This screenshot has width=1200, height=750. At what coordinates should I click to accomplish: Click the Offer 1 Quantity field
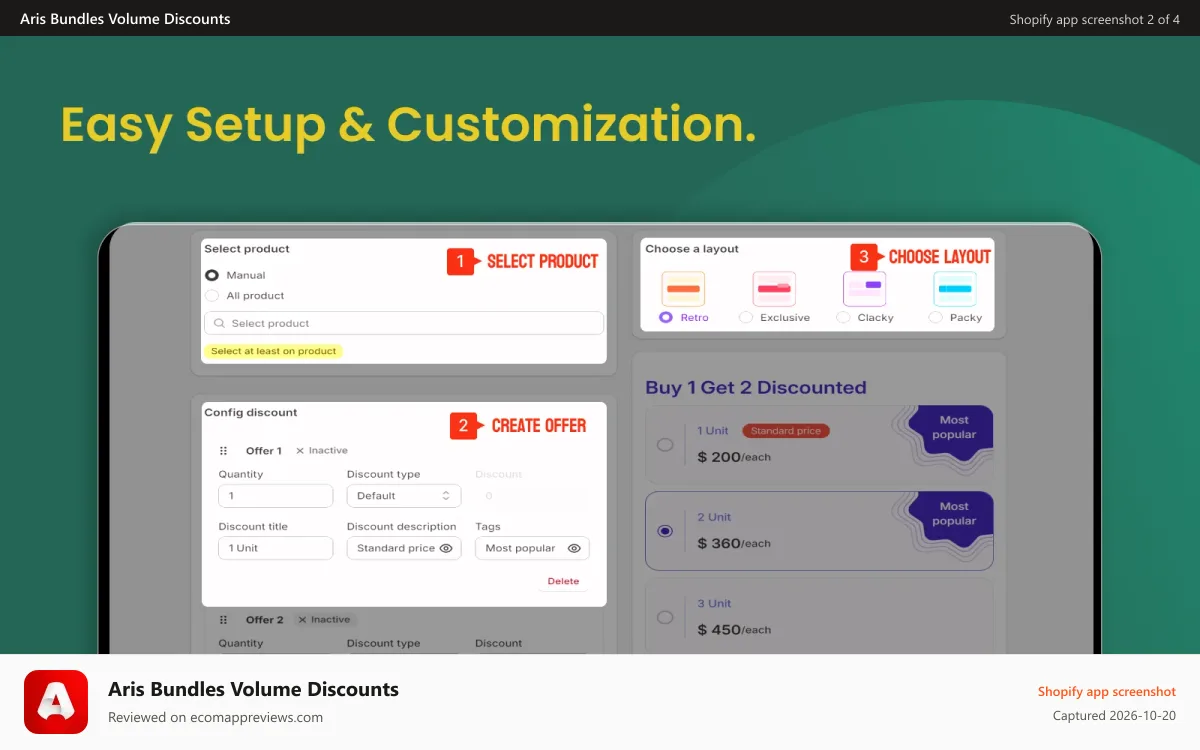point(275,496)
